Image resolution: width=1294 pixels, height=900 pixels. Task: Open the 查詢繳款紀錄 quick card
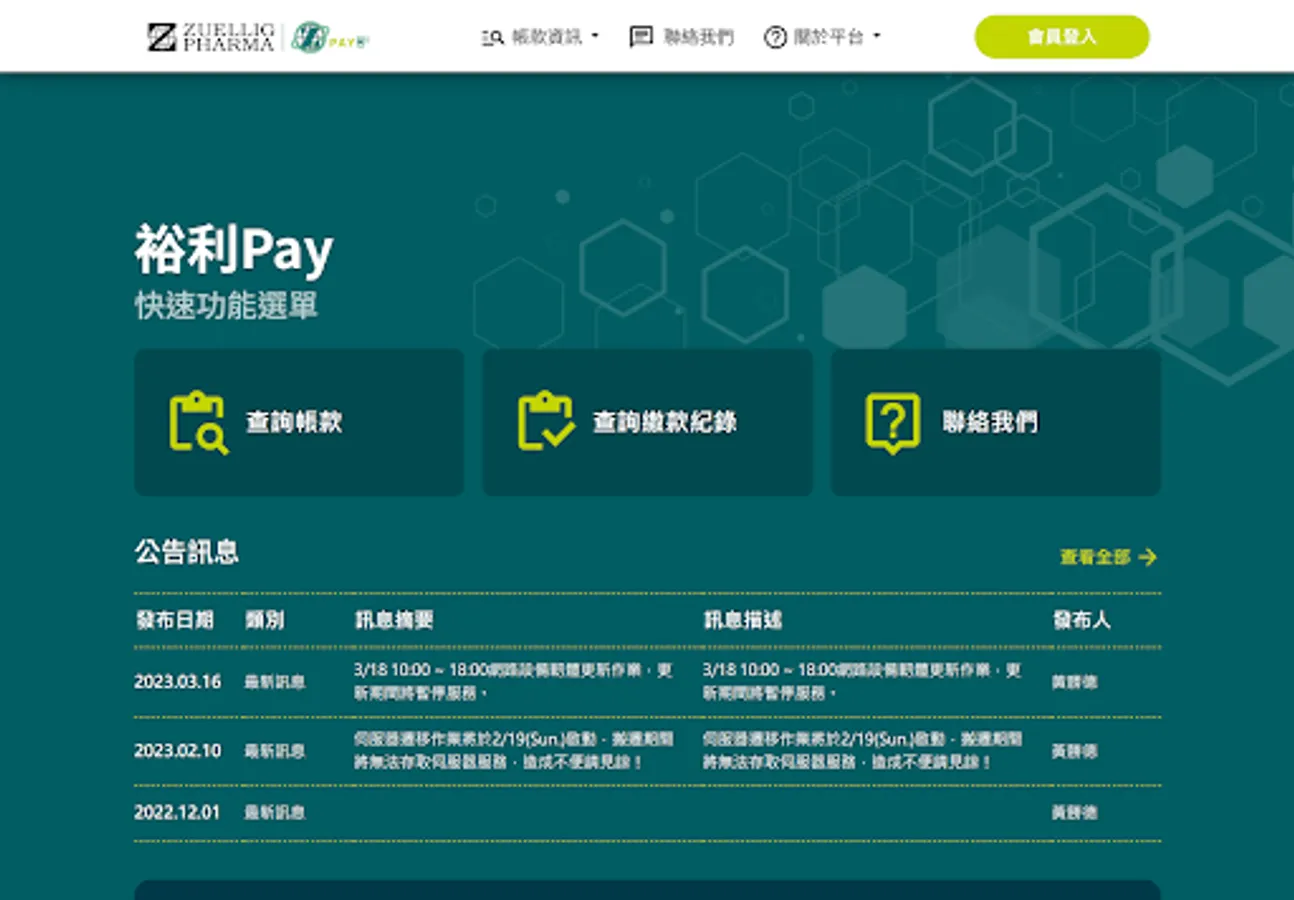pos(647,422)
